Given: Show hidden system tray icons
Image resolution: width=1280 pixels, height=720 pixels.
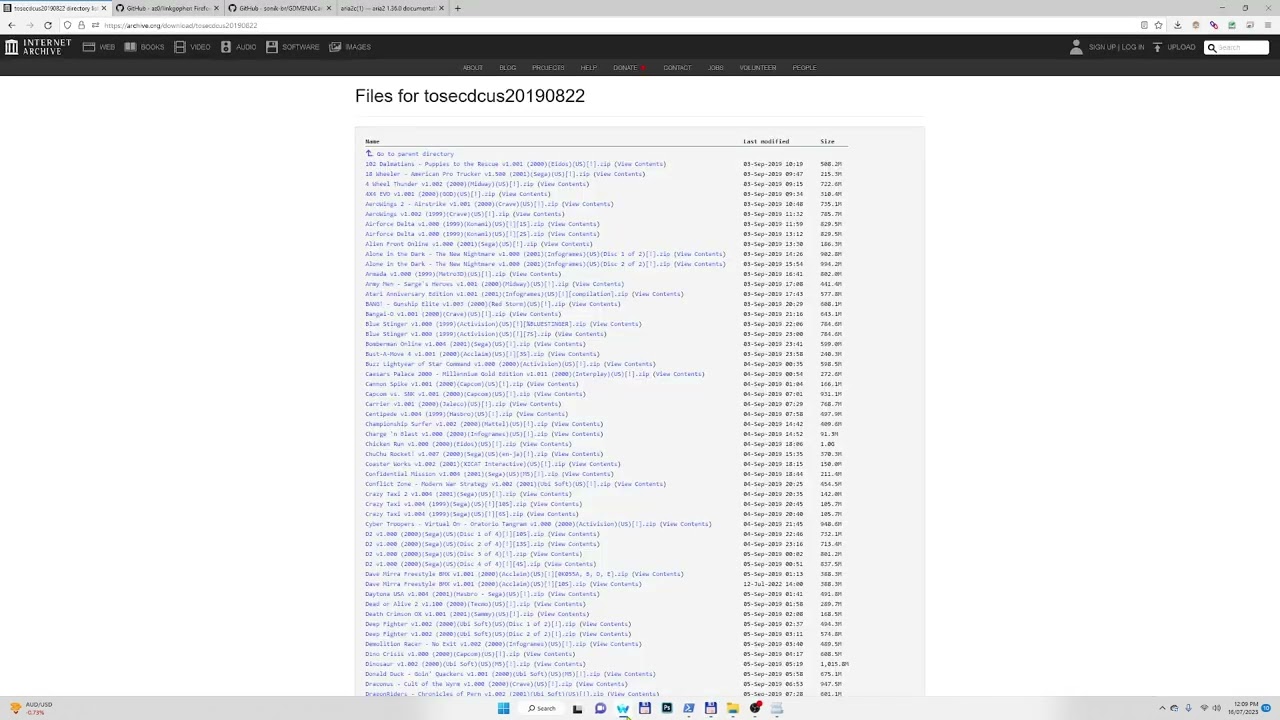Looking at the screenshot, I should click(x=1162, y=709).
